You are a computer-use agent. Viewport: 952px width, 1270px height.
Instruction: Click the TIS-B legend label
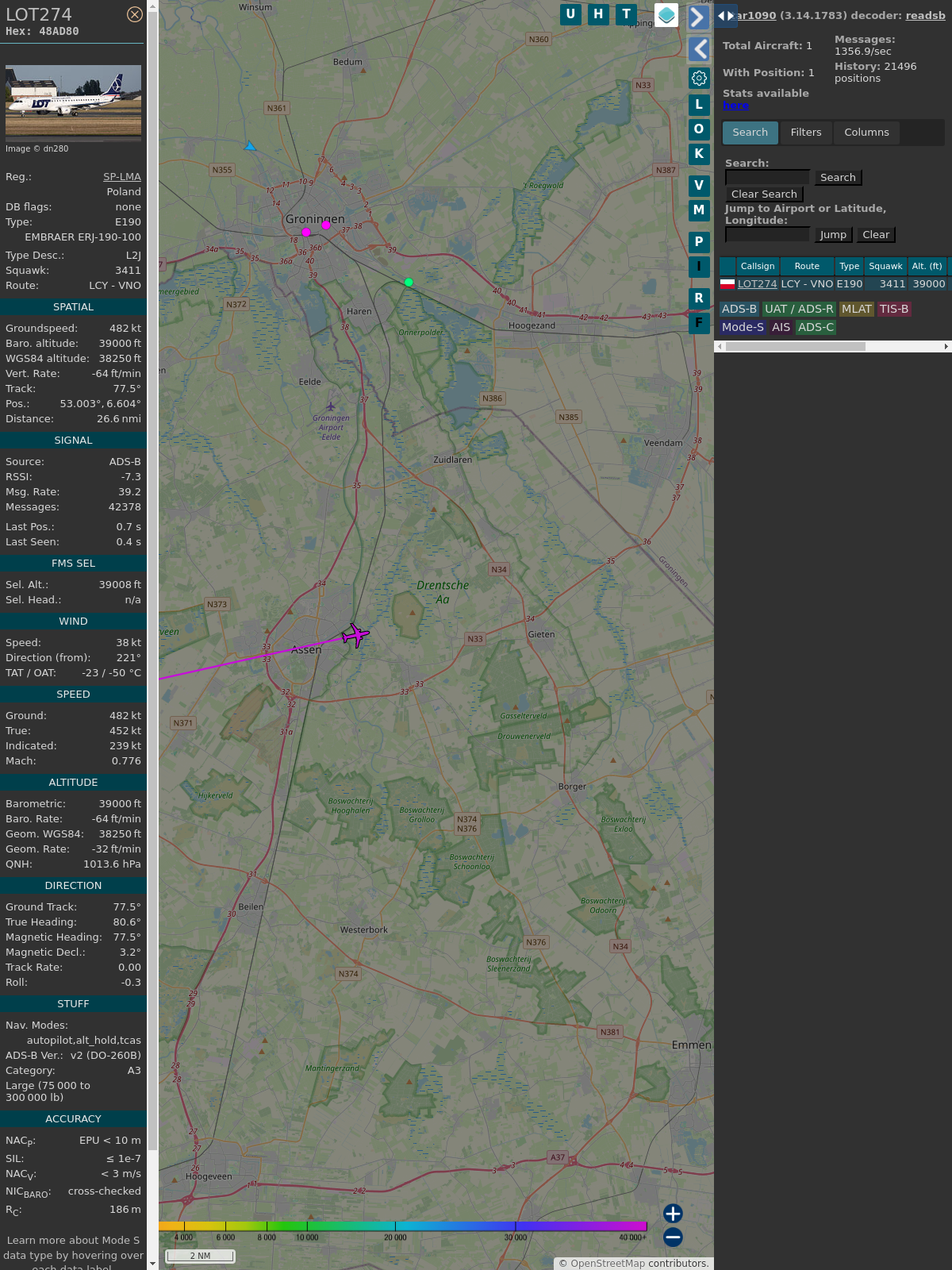(x=894, y=309)
